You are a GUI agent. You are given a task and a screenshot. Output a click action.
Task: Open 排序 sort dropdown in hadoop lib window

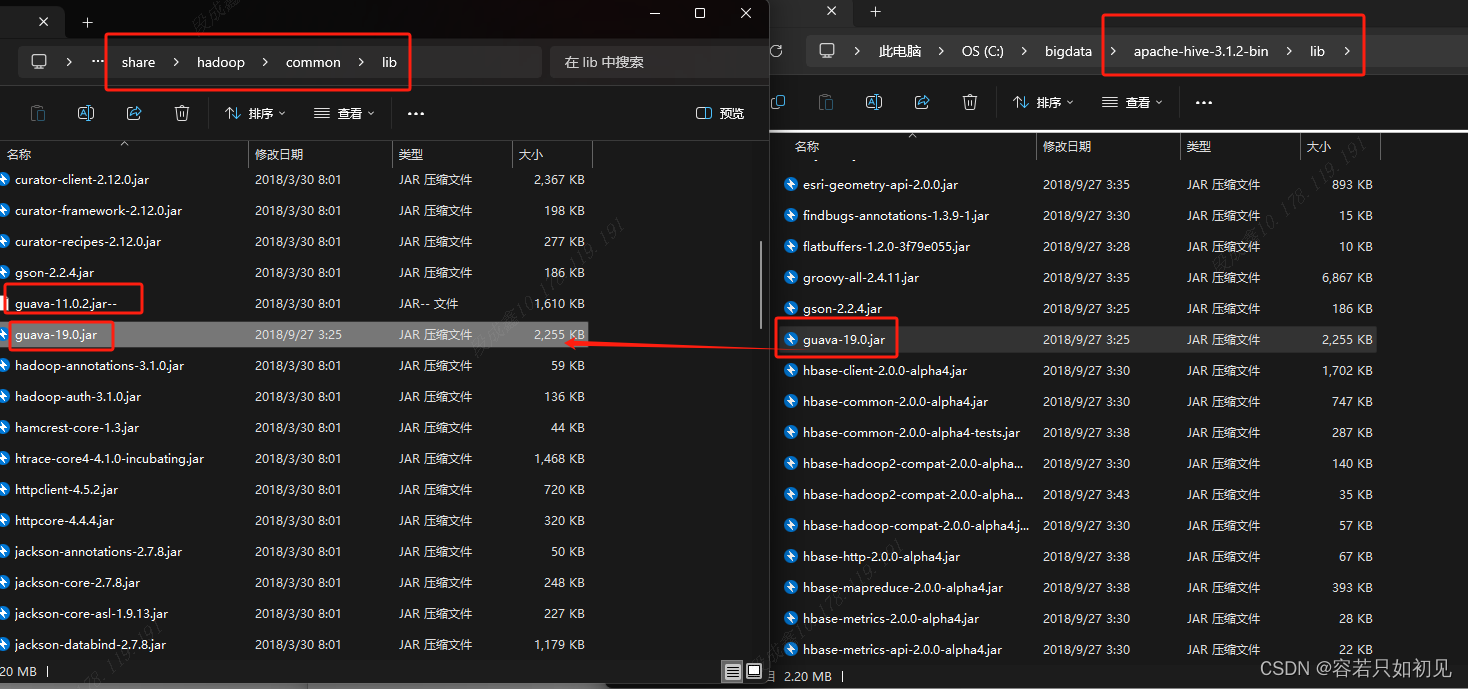255,113
